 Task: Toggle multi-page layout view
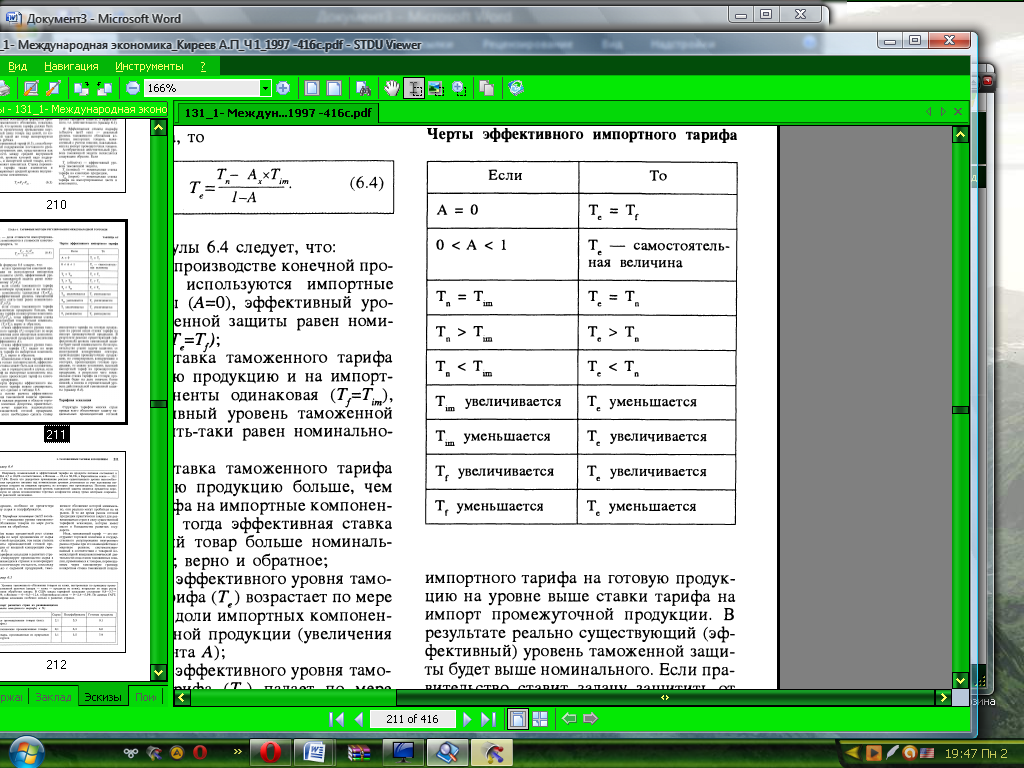pyautogui.click(x=540, y=719)
